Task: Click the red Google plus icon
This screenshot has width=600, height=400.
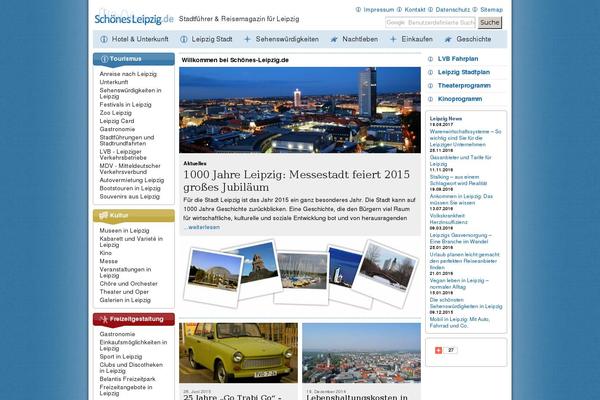Action: [x=439, y=350]
